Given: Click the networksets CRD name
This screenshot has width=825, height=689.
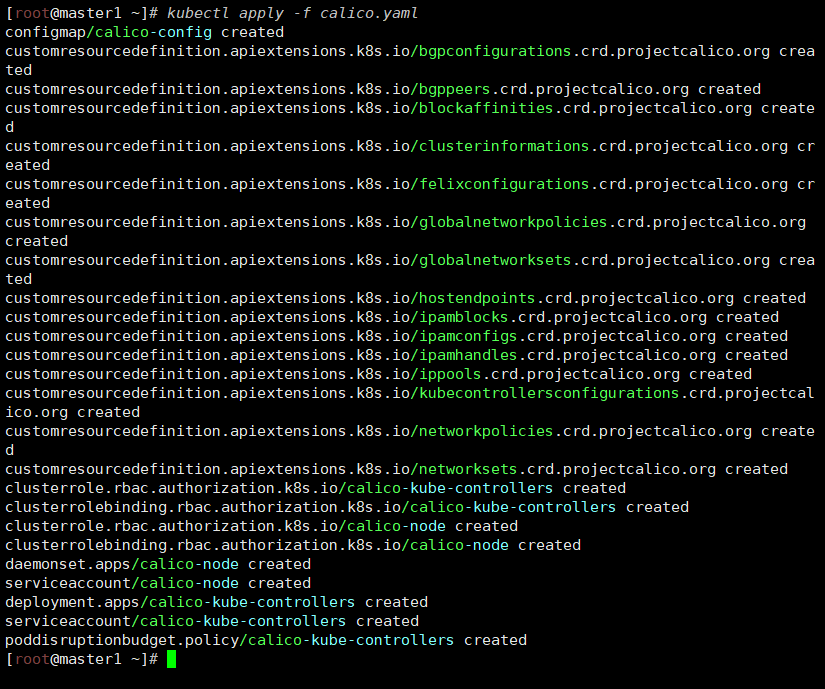Looking at the screenshot, I should click(x=468, y=469).
